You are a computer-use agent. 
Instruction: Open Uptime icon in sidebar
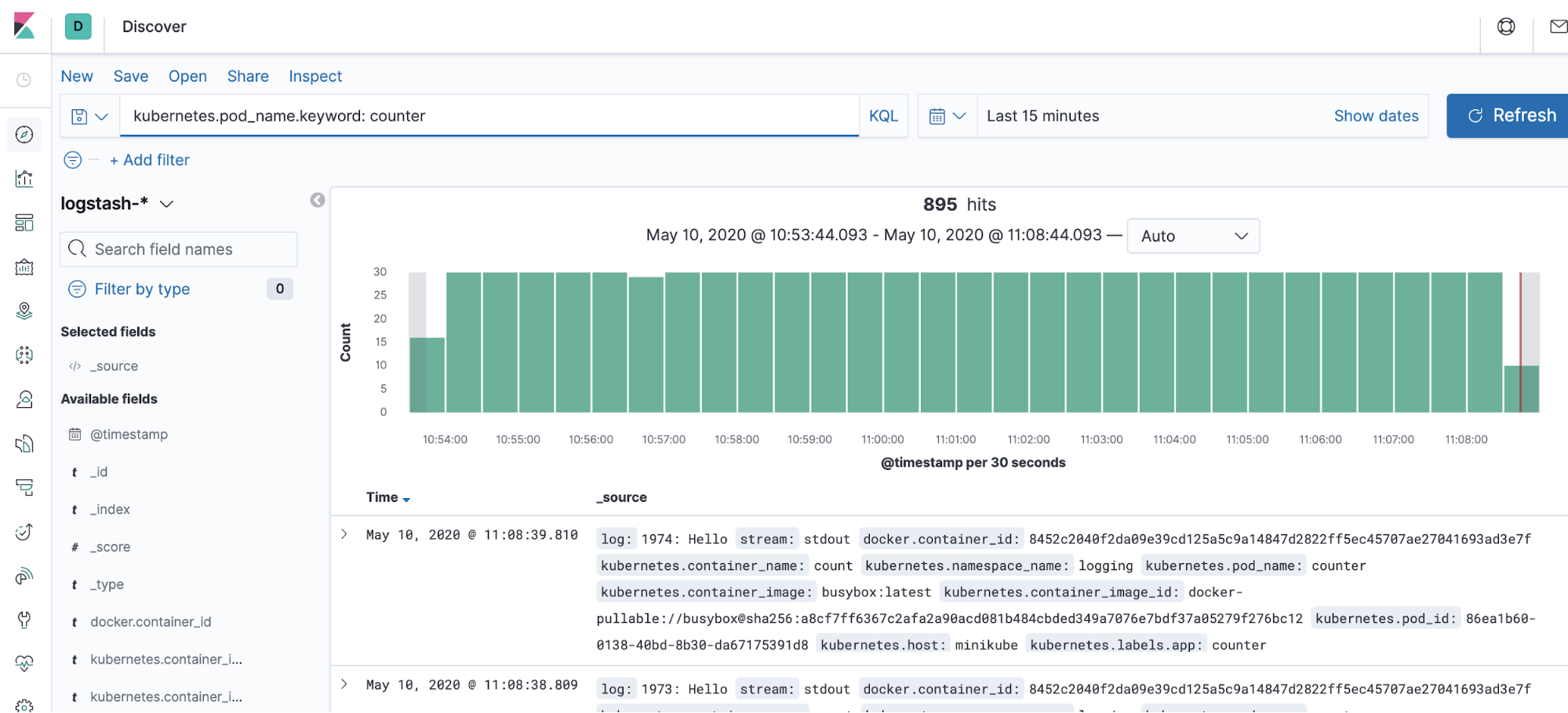[x=24, y=532]
